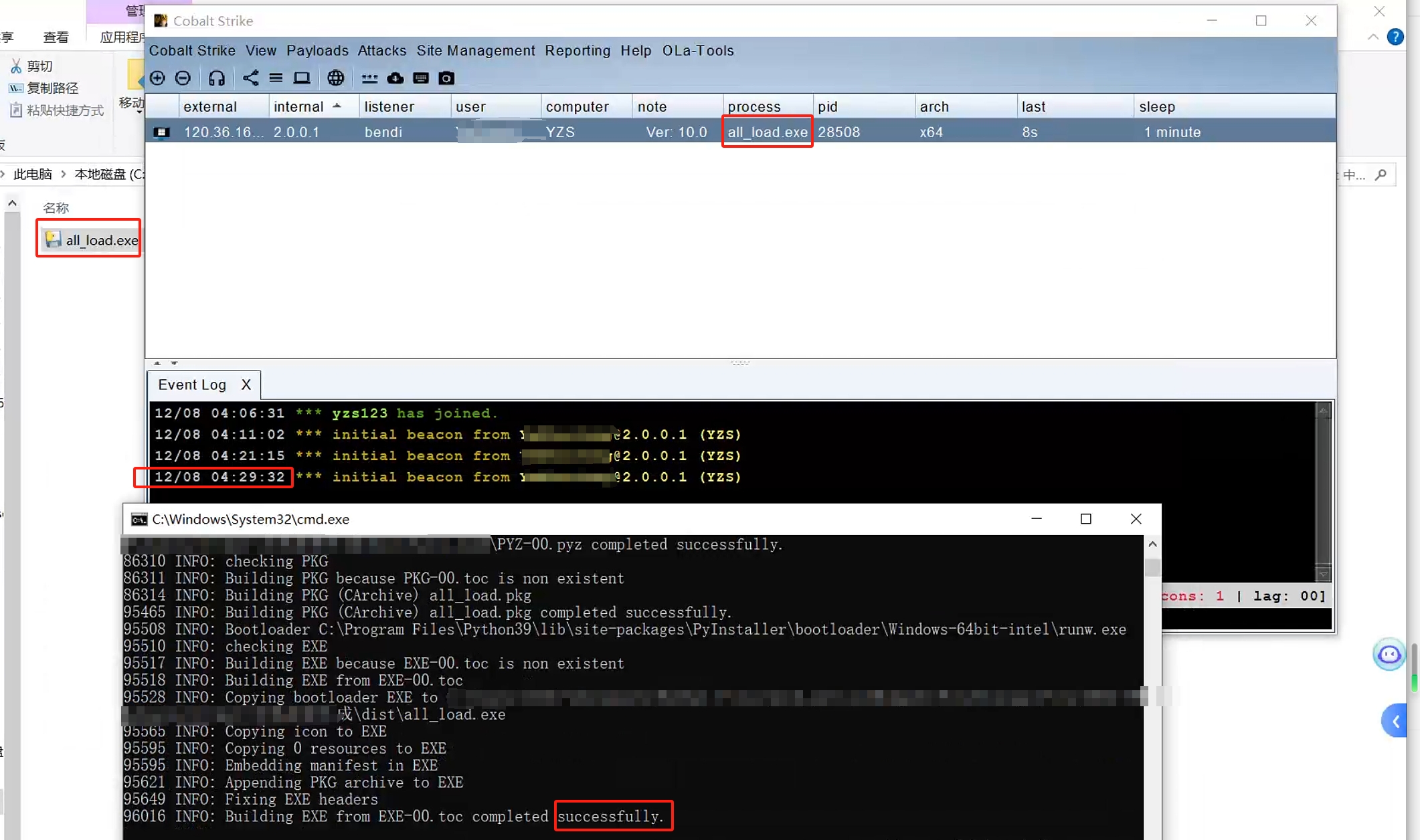The width and height of the screenshot is (1420, 840).
Task: Click the Explorer help question mark icon
Action: click(x=1395, y=37)
